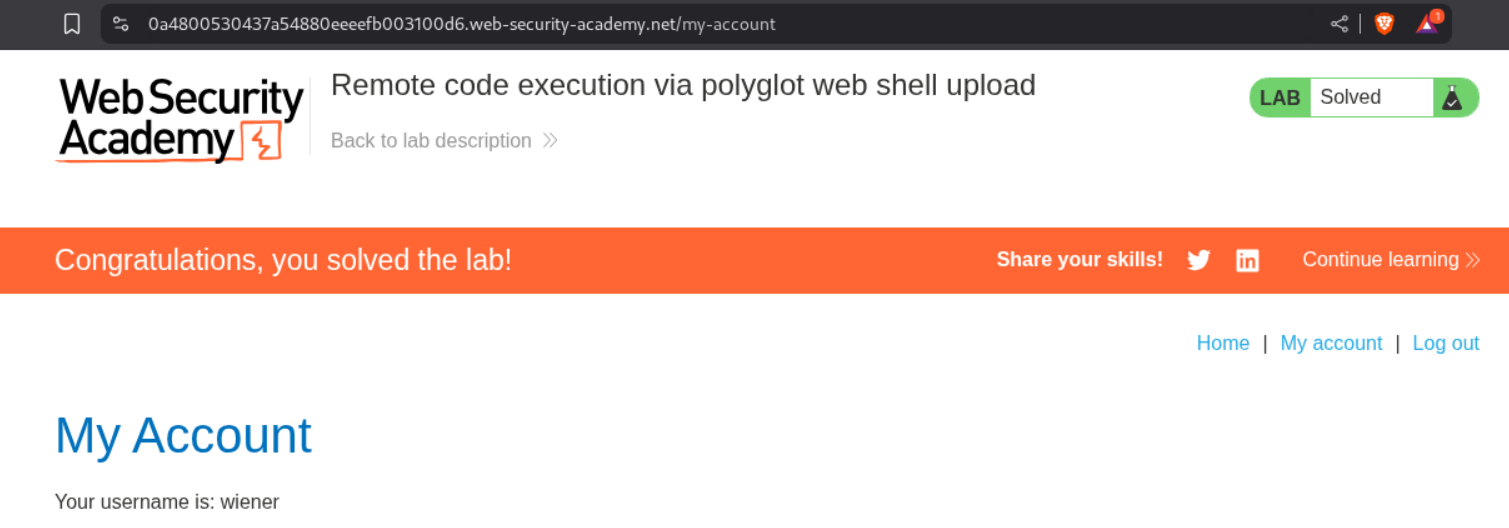Open Brave Shields lion icon
This screenshot has height=528, width=1509.
[x=1384, y=24]
